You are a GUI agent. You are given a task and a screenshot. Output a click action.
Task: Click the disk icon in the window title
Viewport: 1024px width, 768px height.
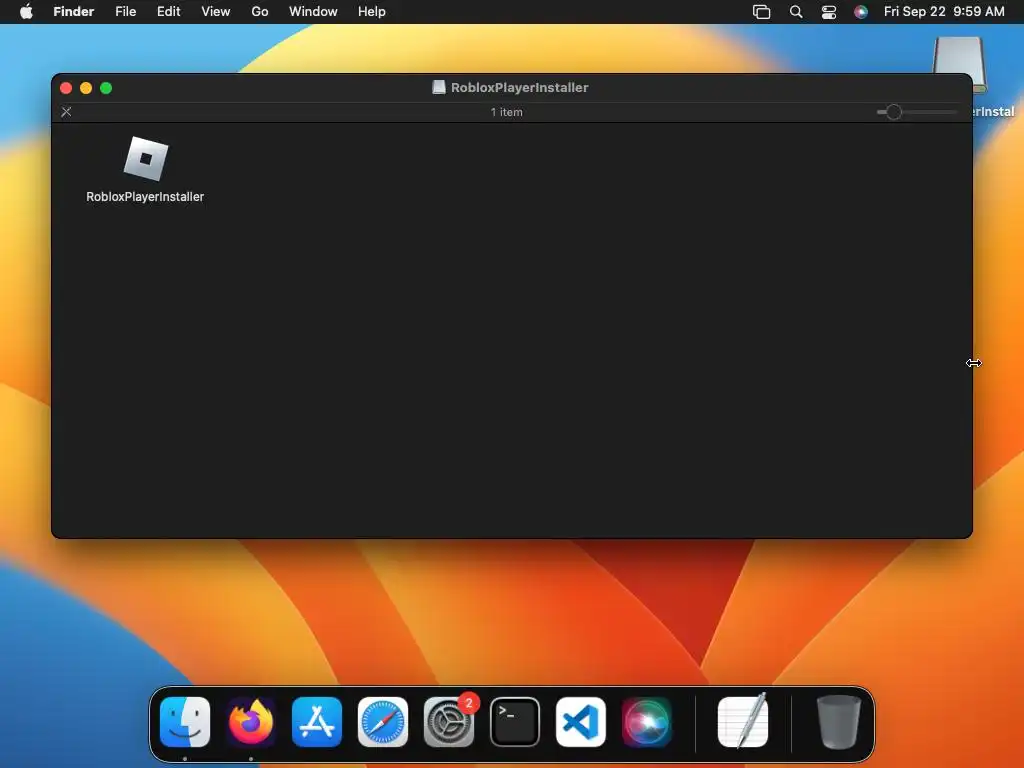point(439,88)
